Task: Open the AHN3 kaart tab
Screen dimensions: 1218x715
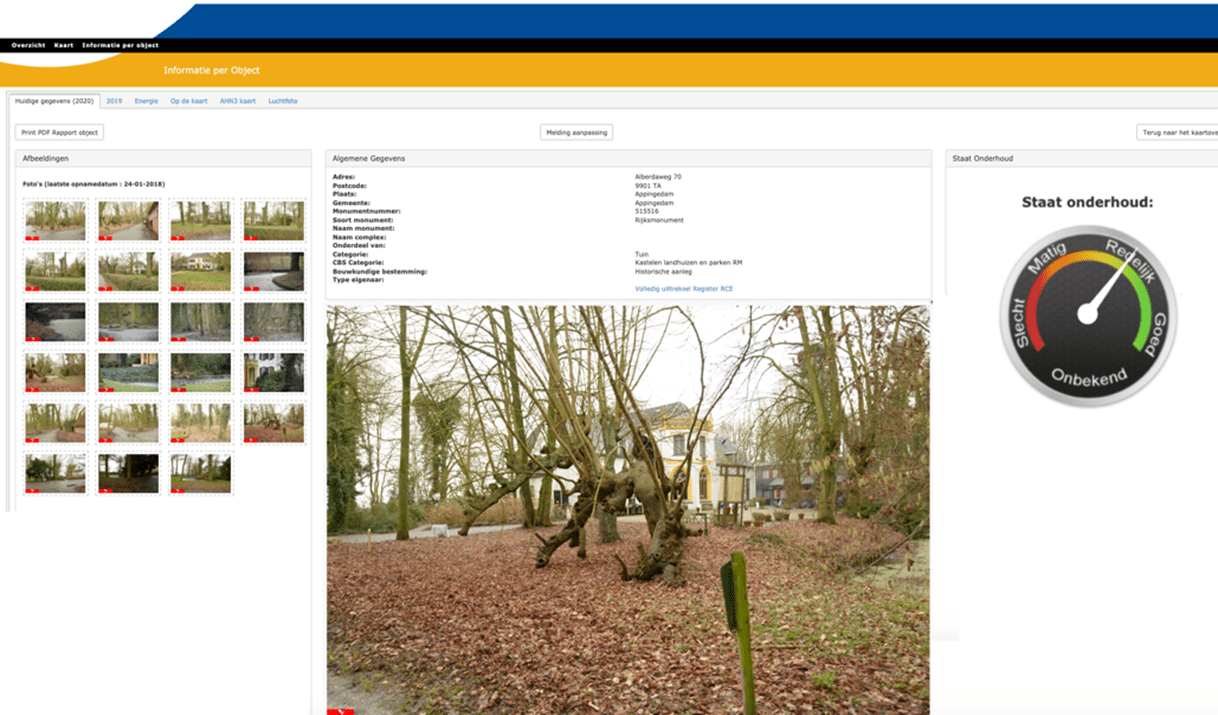Action: point(238,101)
